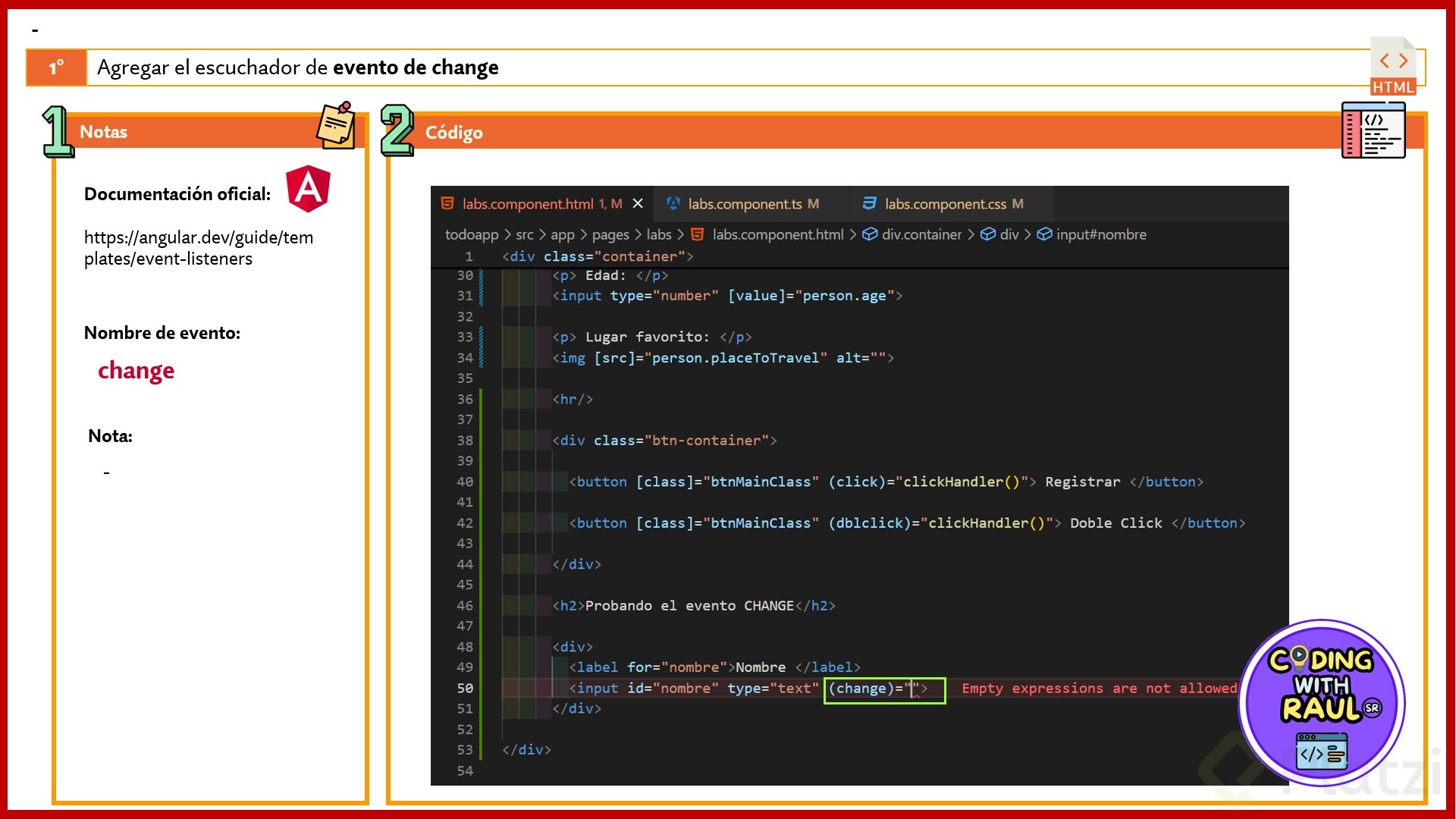Click HTML5 icon on labs.component.html tab
Image resolution: width=1456 pixels, height=819 pixels.
[x=447, y=203]
